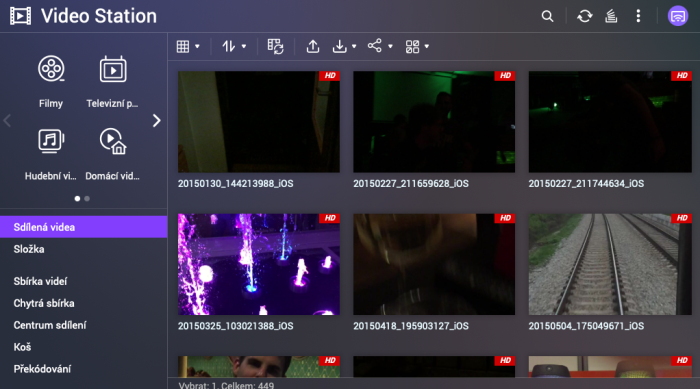Open the background tasks stack icon

pos(611,17)
